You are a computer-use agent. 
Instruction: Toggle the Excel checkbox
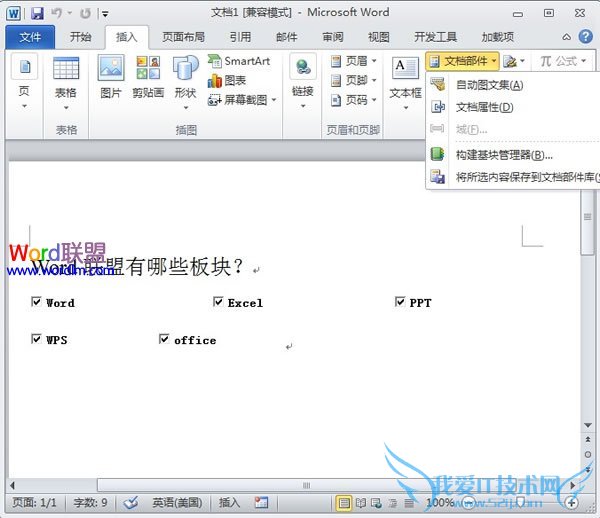point(218,302)
